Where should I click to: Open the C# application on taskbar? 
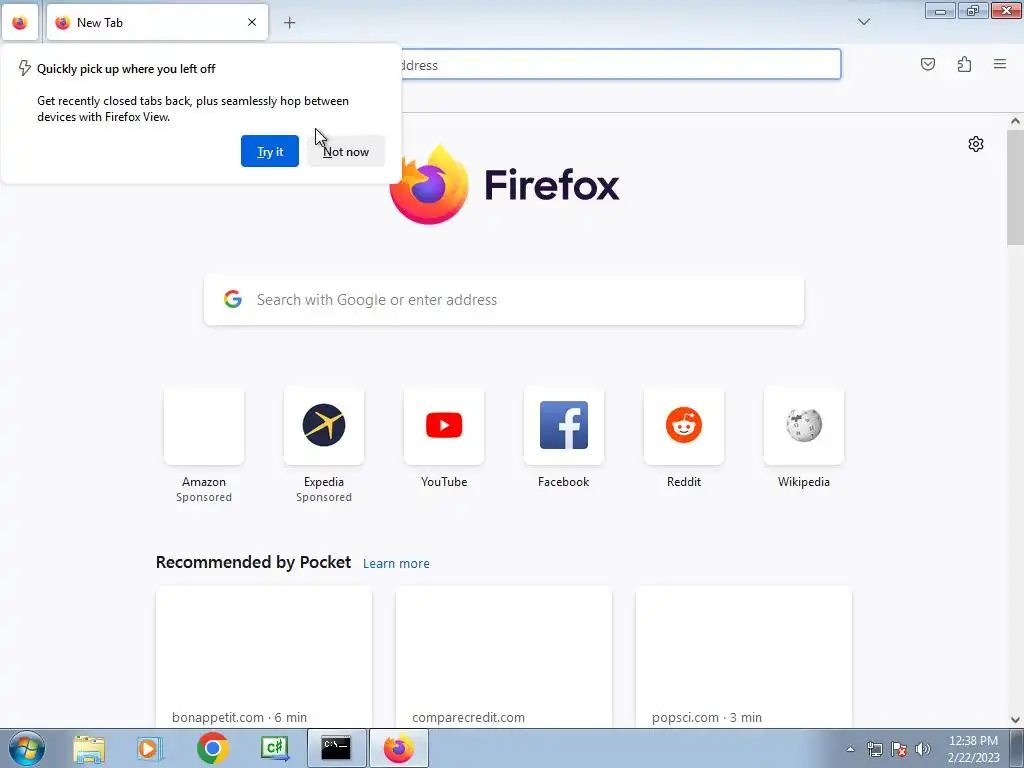(274, 748)
